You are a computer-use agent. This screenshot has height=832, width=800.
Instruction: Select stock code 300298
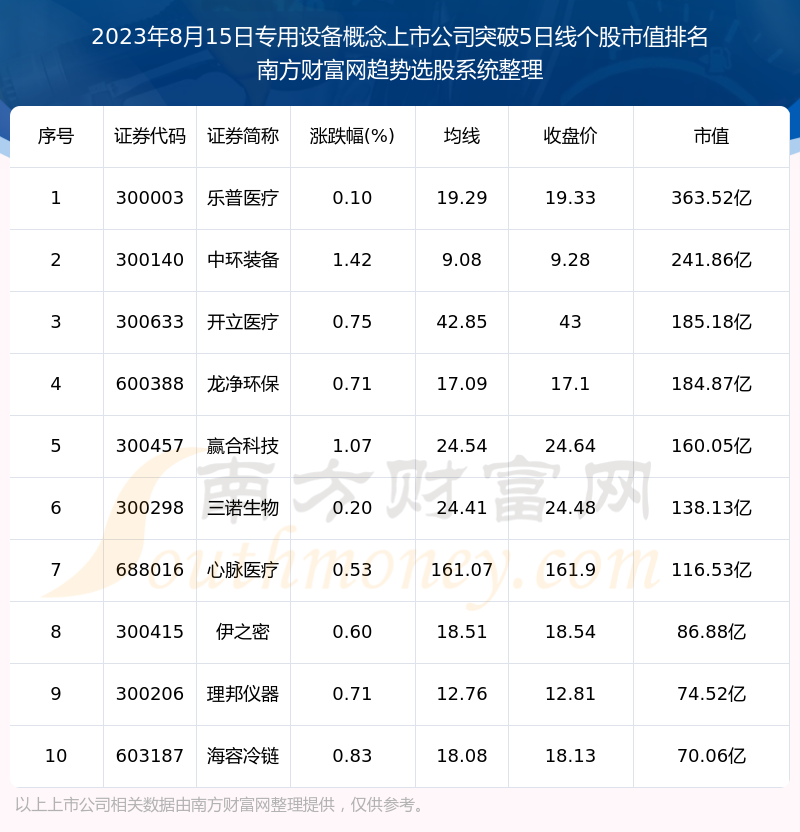coord(150,508)
